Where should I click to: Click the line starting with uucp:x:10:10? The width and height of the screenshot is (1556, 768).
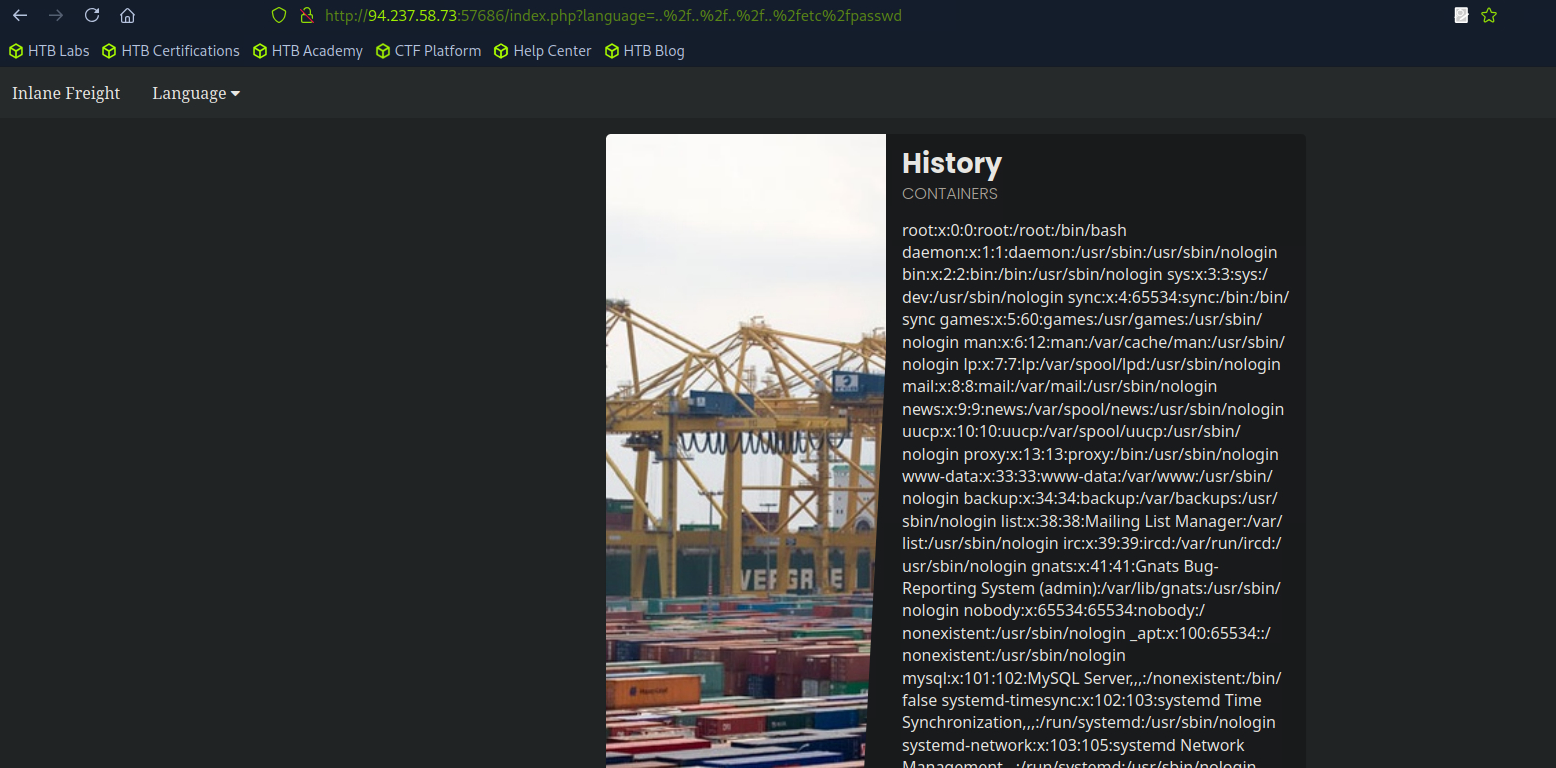(x=1071, y=431)
